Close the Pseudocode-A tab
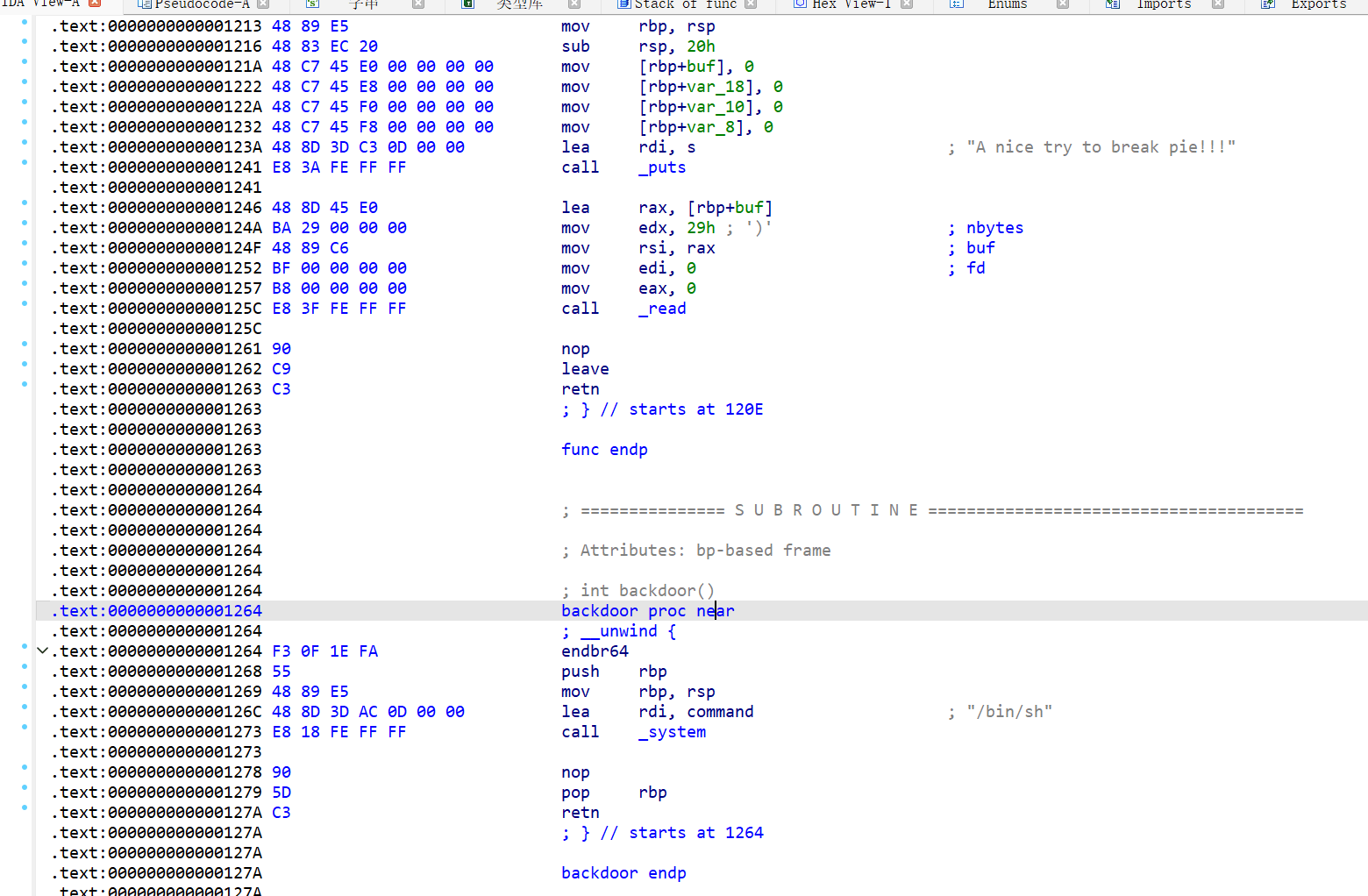This screenshot has height=896, width=1368. click(x=261, y=4)
